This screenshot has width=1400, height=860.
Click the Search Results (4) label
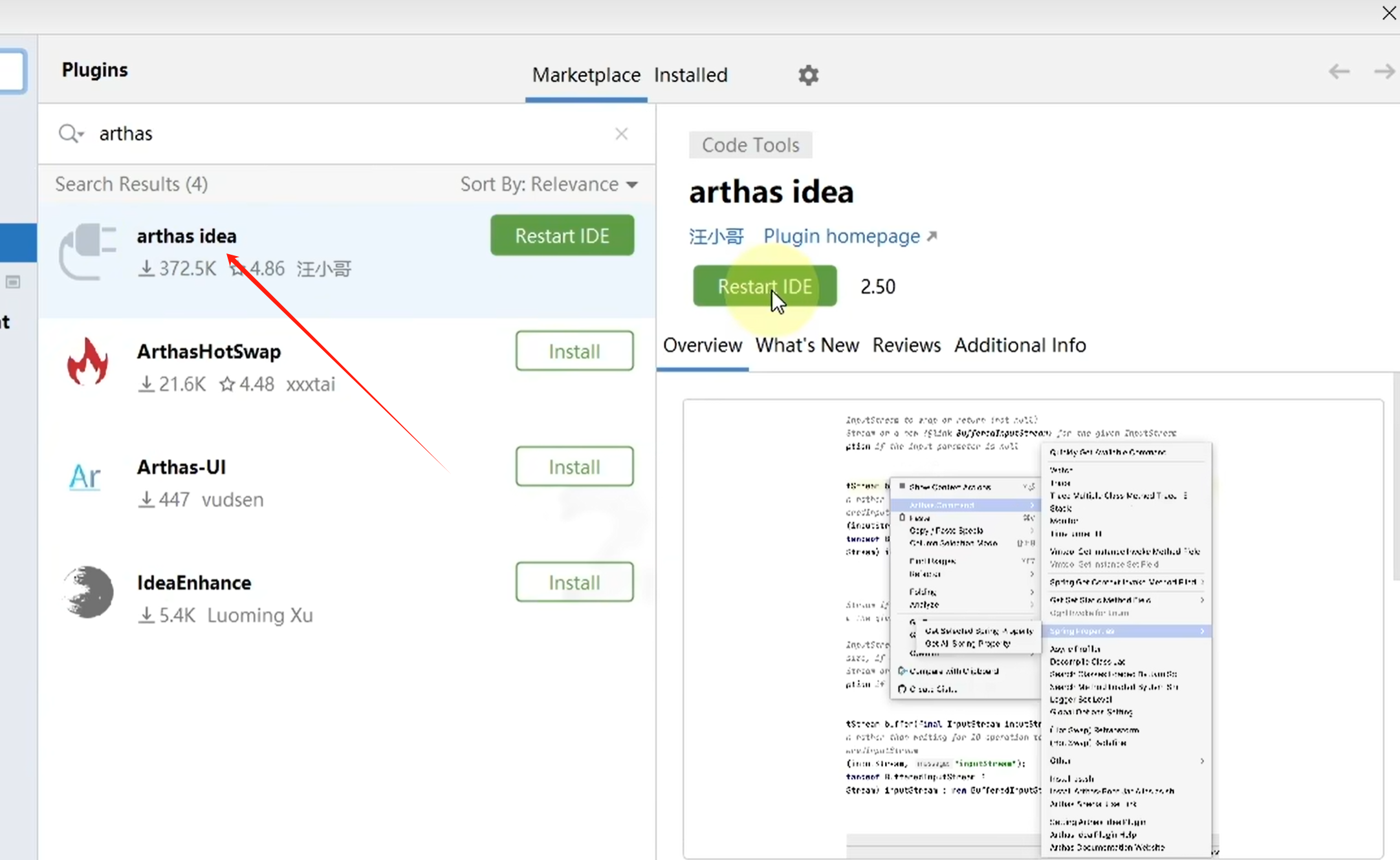(131, 184)
